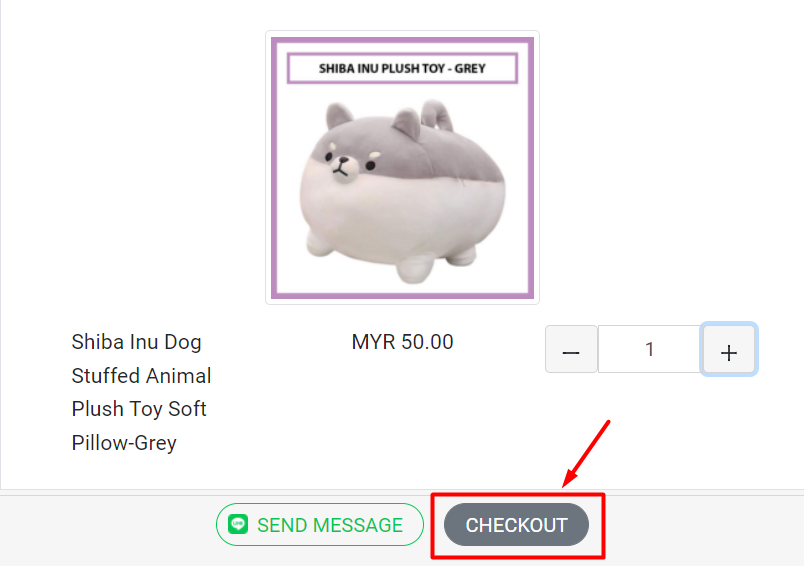Open the grey Shiba Inu plush image

pyautogui.click(x=403, y=168)
